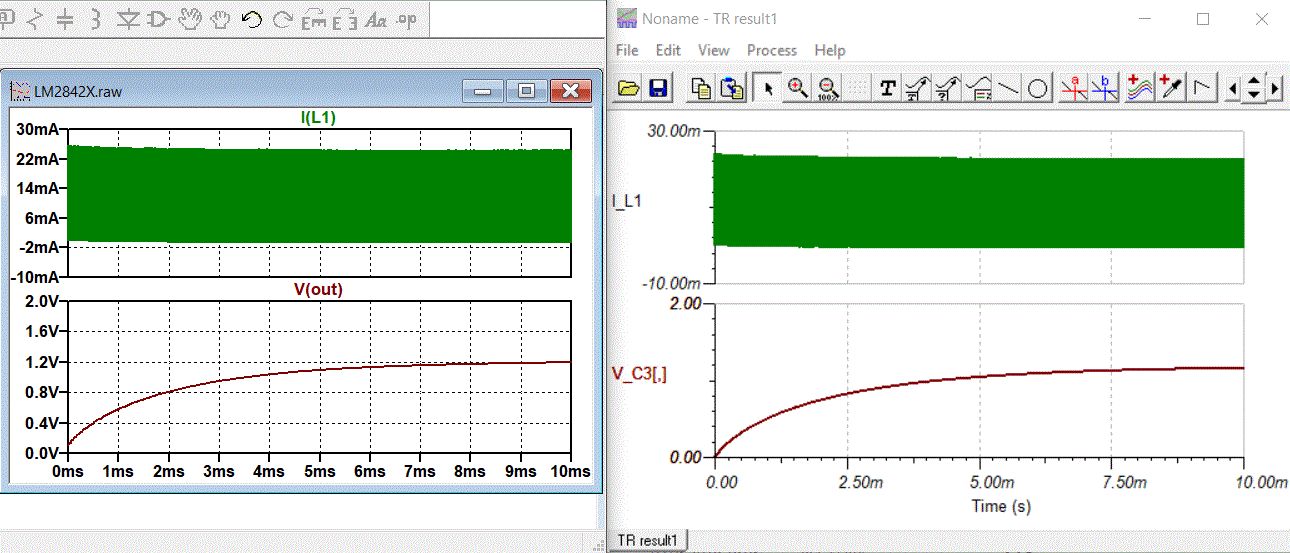This screenshot has width=1290, height=553.
Task: Select the TR result1 tab
Action: [x=648, y=540]
